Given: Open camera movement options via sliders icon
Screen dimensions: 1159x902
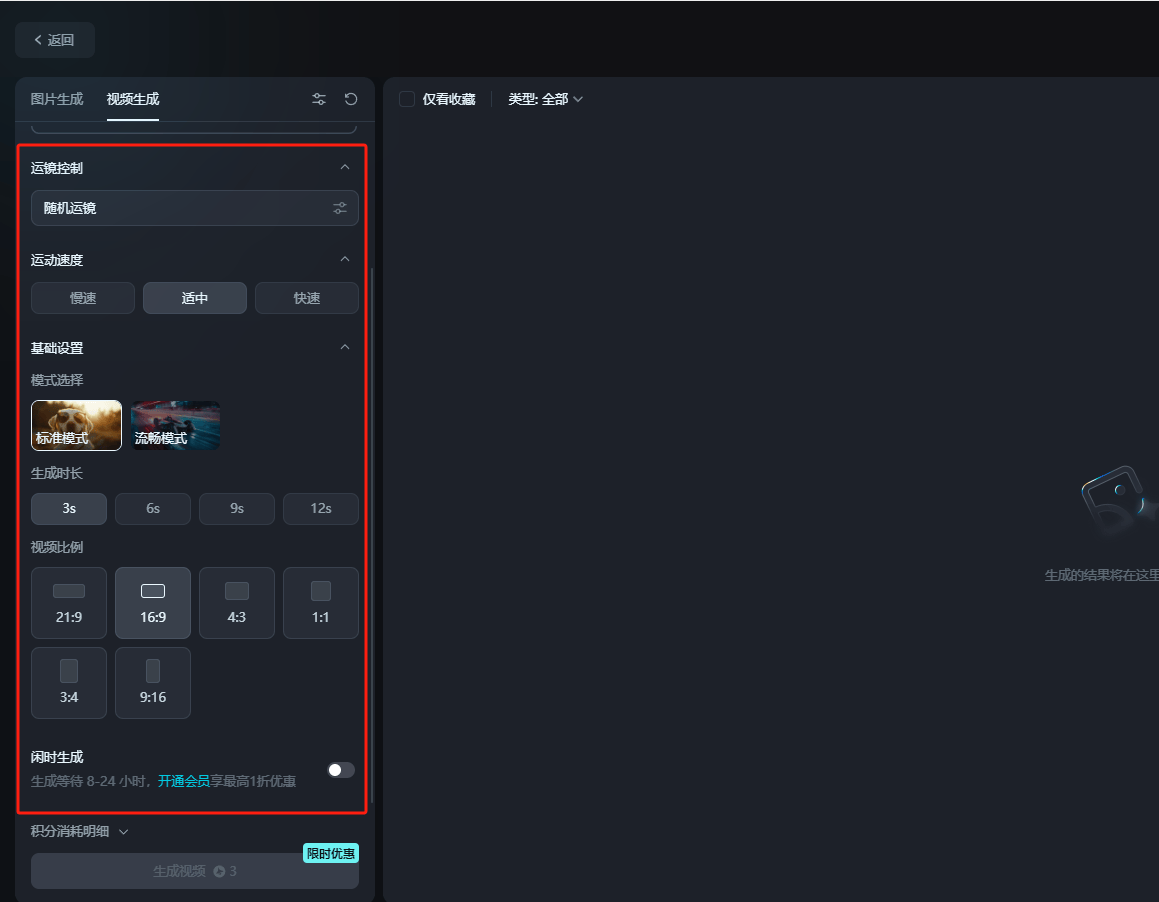Looking at the screenshot, I should [340, 208].
